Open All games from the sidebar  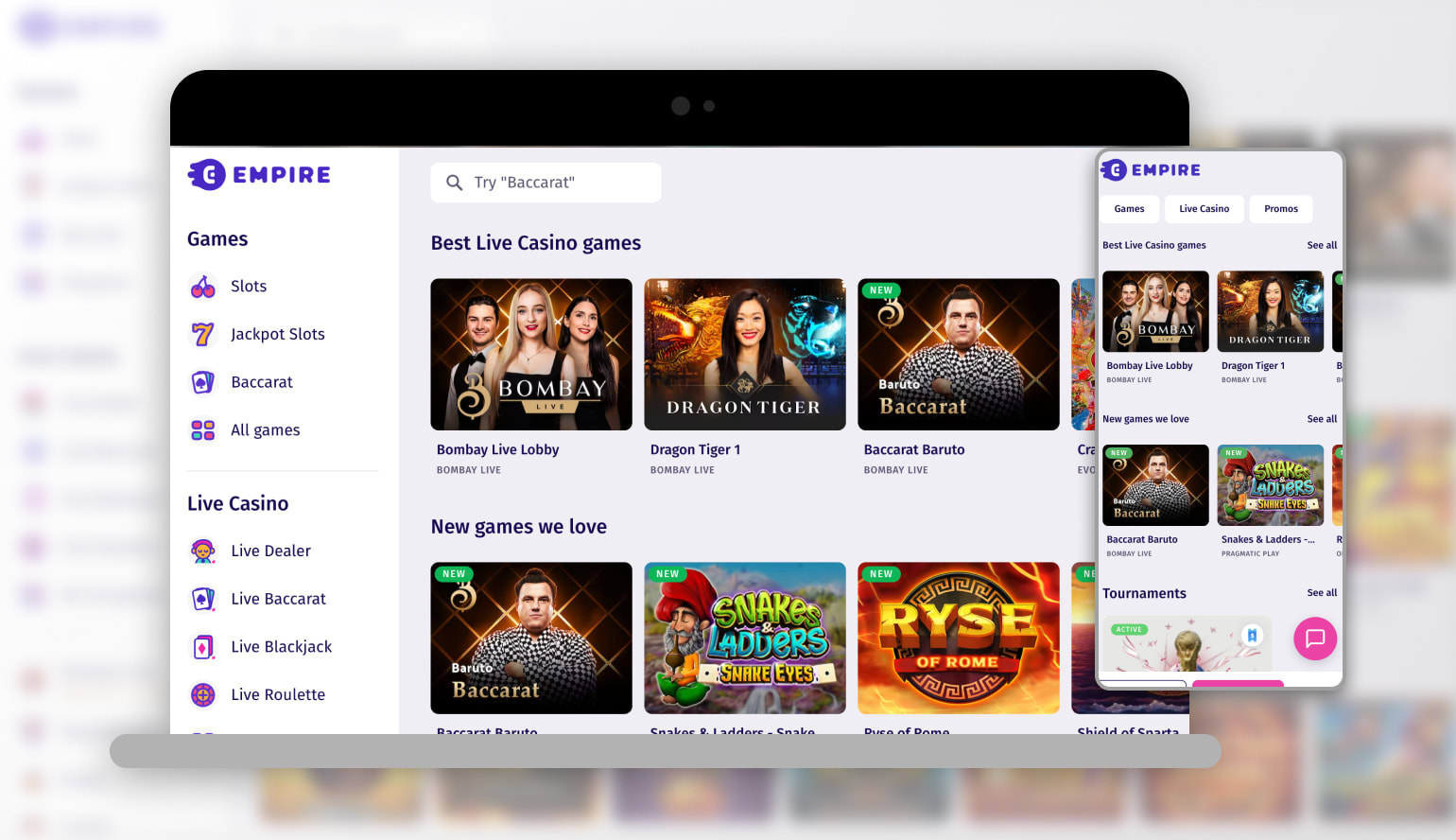(266, 430)
